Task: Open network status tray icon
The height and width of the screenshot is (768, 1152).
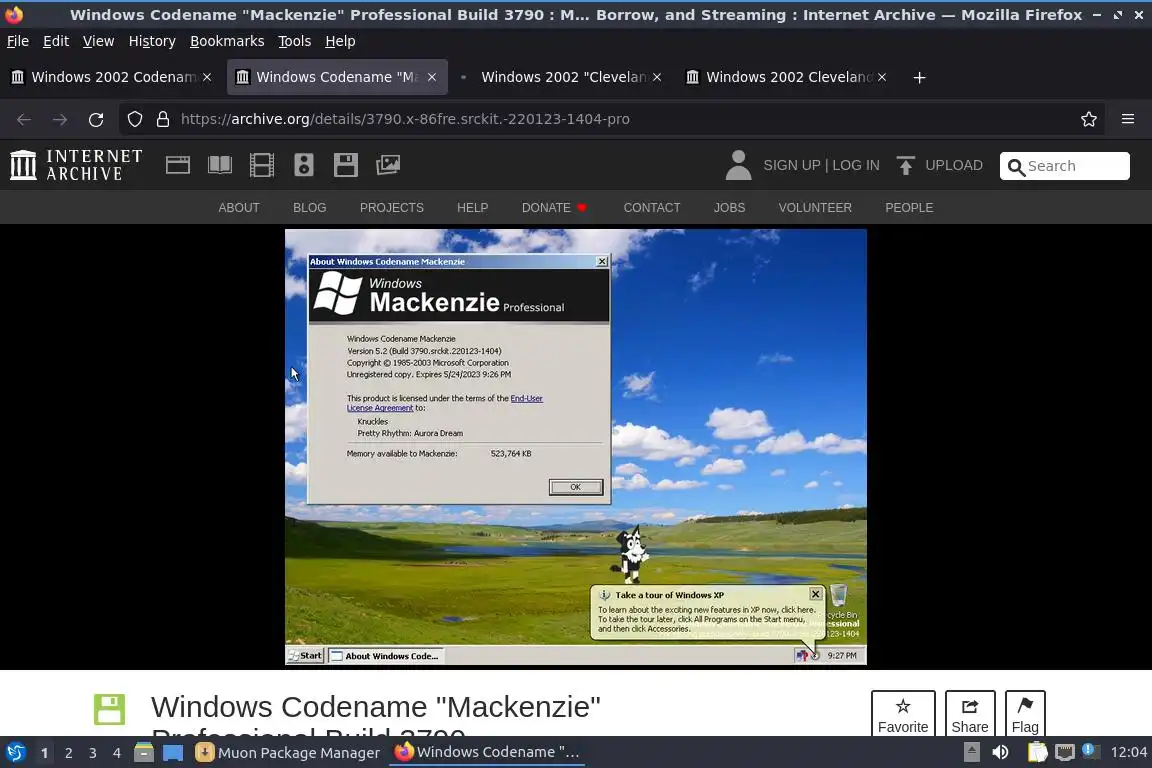Action: click(x=1065, y=753)
